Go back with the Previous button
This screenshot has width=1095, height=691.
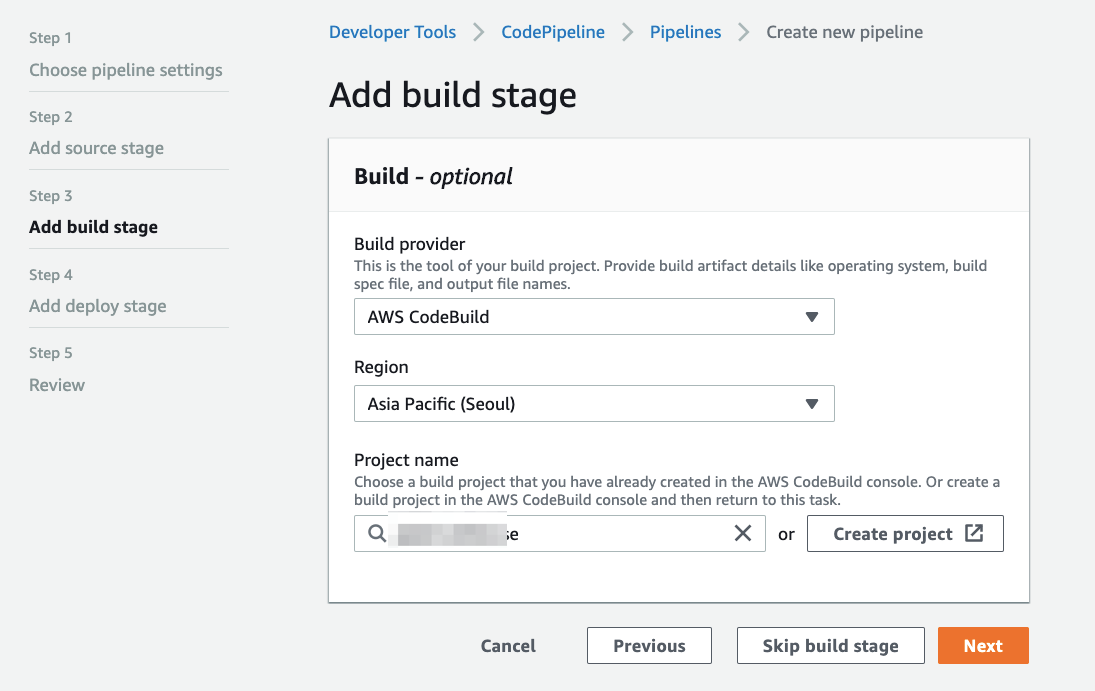[649, 646]
